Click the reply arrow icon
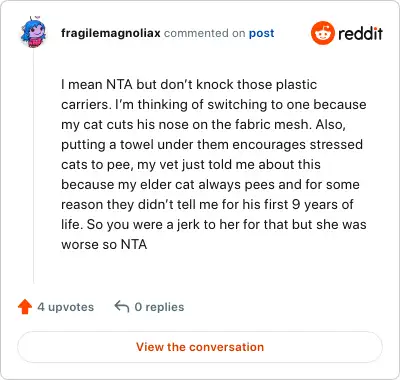 tap(122, 306)
